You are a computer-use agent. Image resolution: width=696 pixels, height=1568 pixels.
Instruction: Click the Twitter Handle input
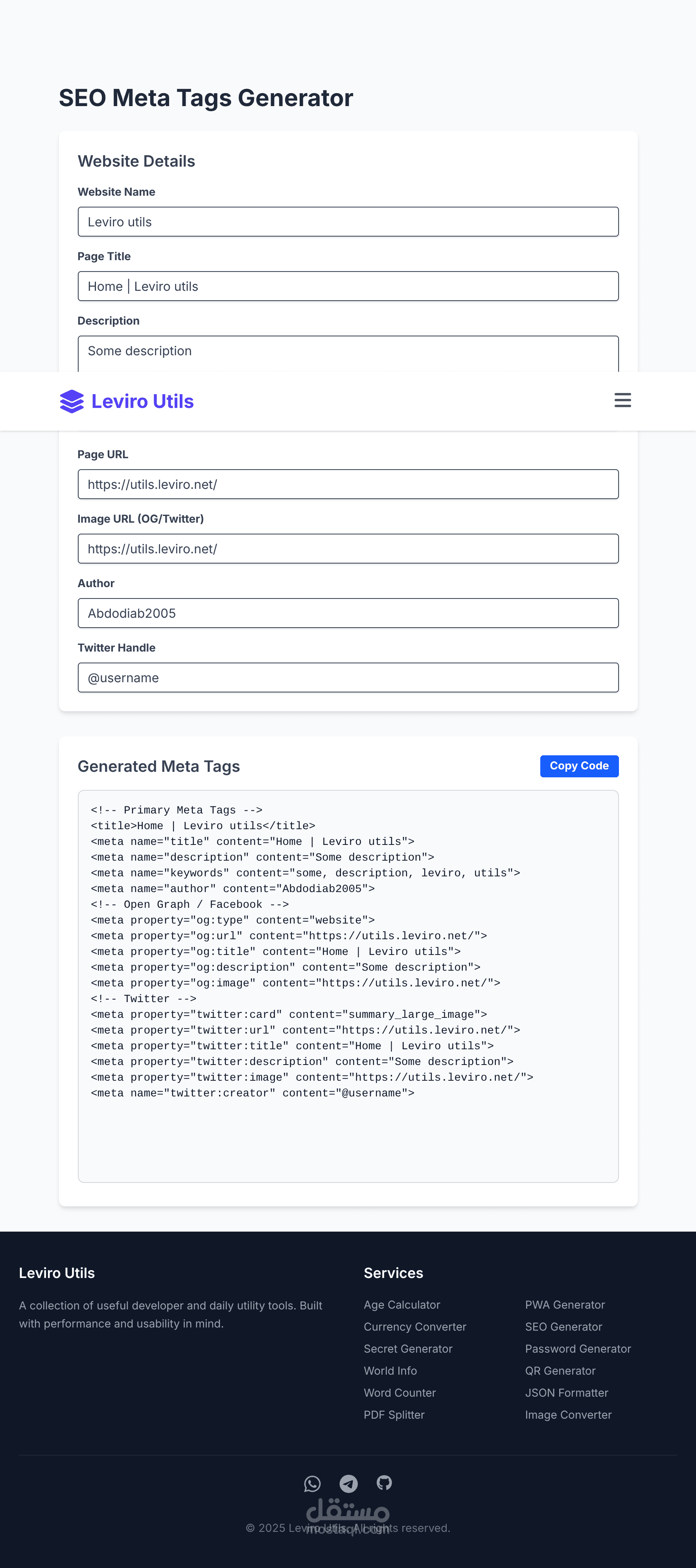348,678
